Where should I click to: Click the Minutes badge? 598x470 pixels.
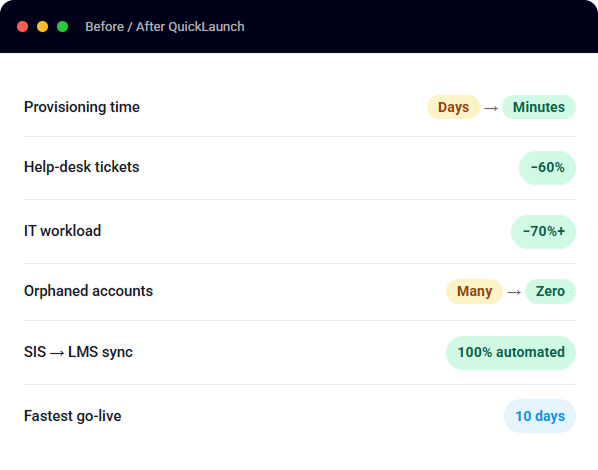click(539, 107)
